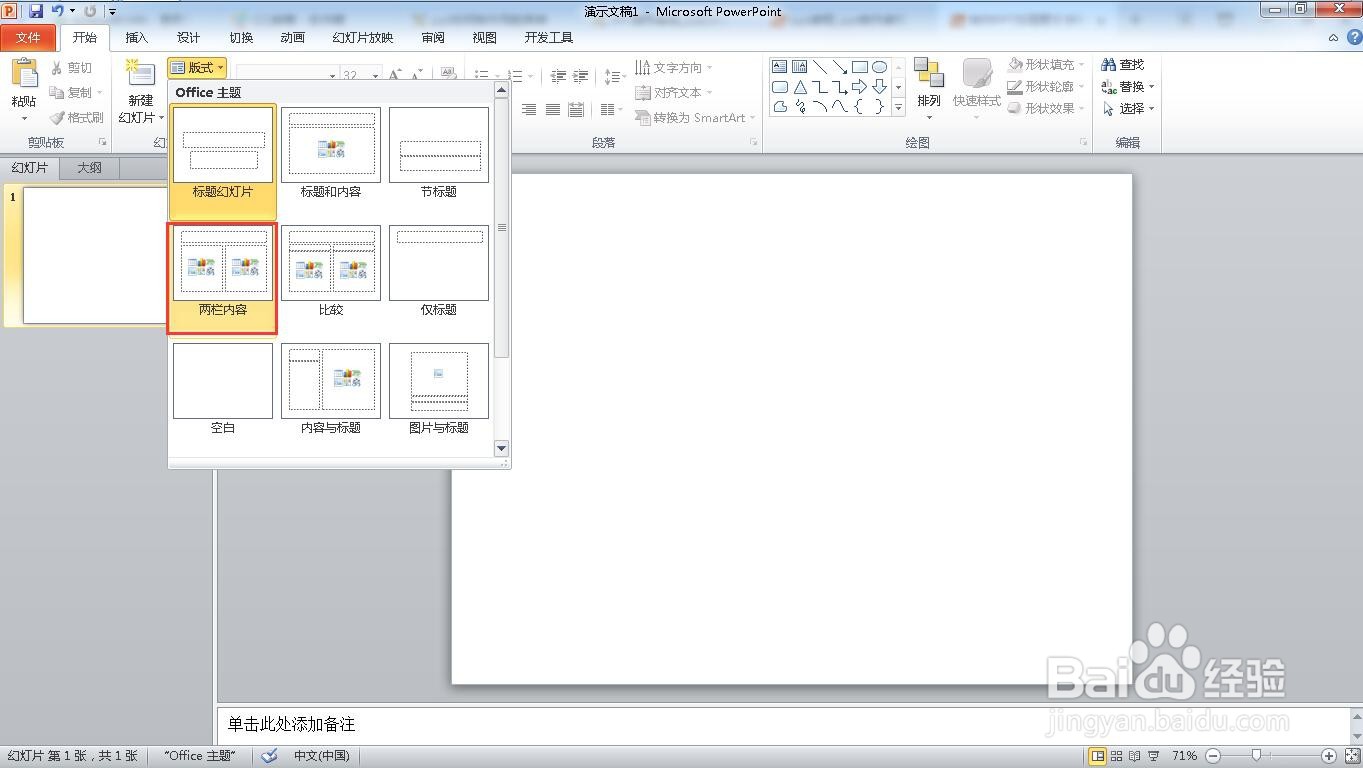Choose the Picture with Caption (图片与标题) layout
The width and height of the screenshot is (1363, 768).
[x=439, y=390]
